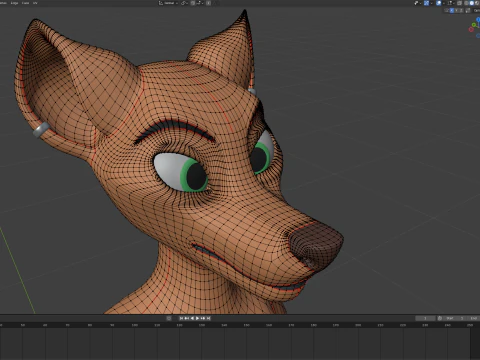Enable Y axis mesh mirror
This screenshot has width=480, height=360.
(456, 10)
